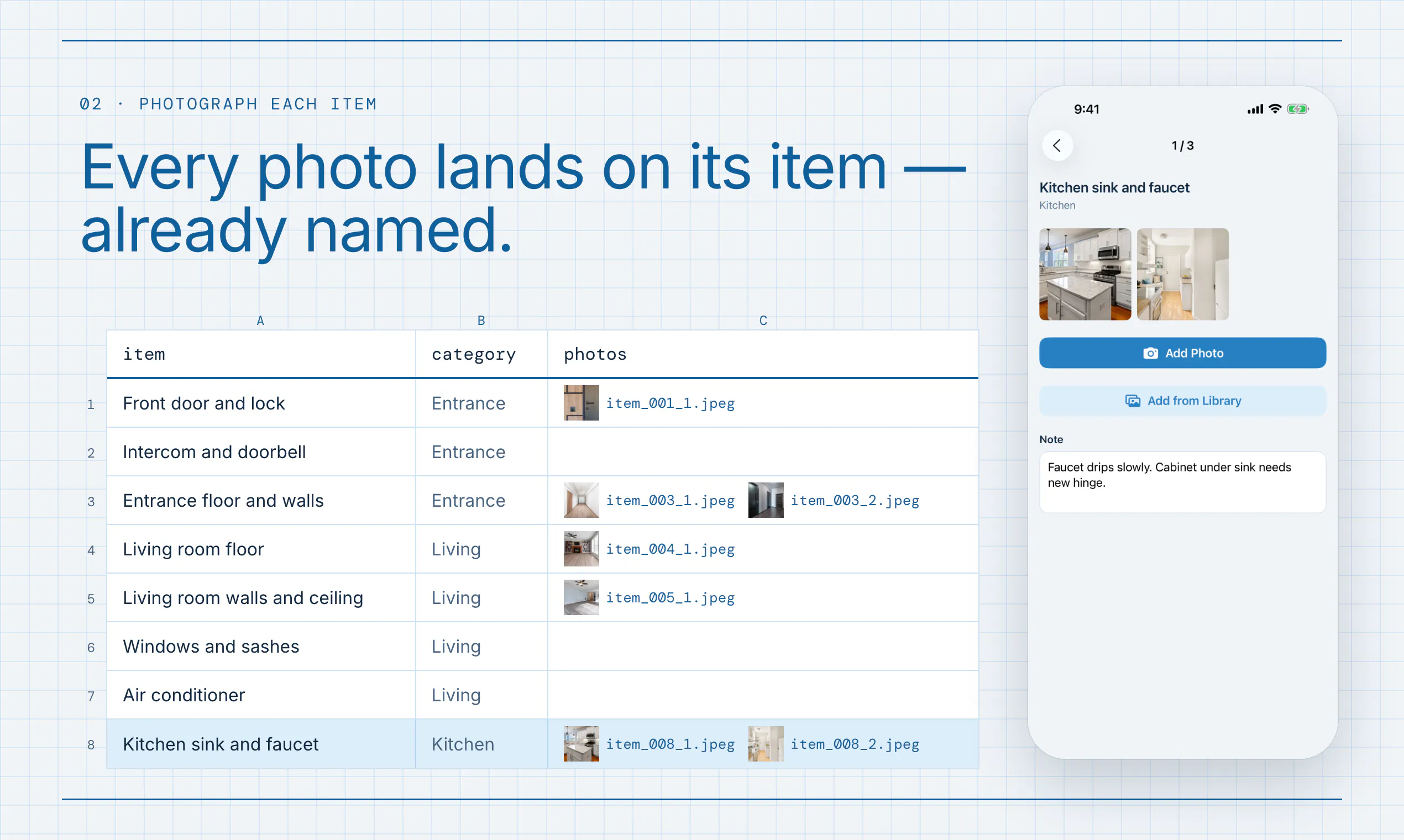Click into the Note text field

point(1182,482)
